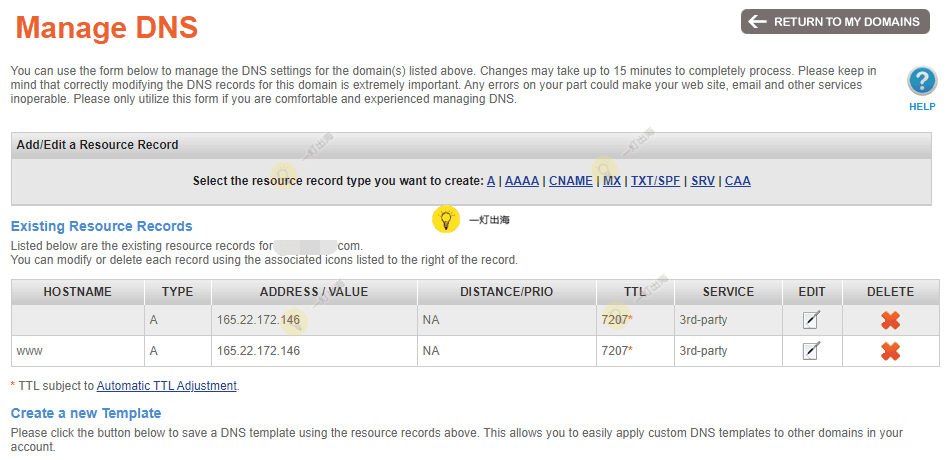Viewport: 950px width, 460px height.
Task: Create an MX record
Action: (x=612, y=181)
